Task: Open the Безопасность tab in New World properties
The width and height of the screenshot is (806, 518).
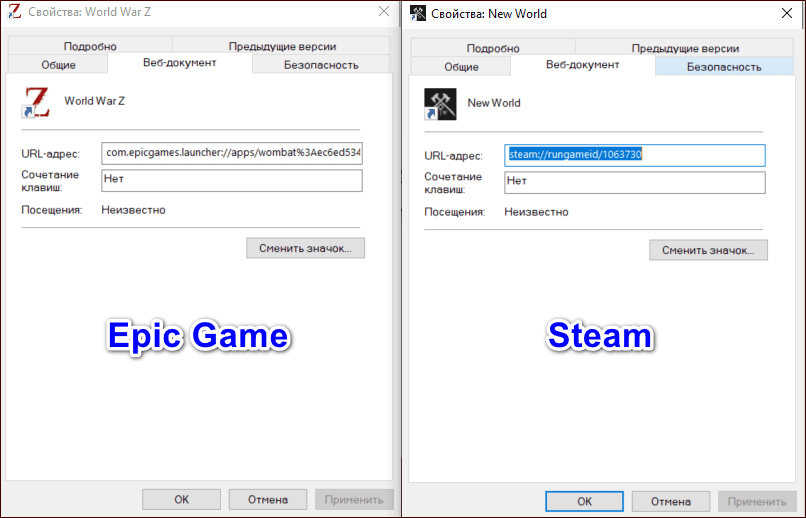Action: coord(724,67)
